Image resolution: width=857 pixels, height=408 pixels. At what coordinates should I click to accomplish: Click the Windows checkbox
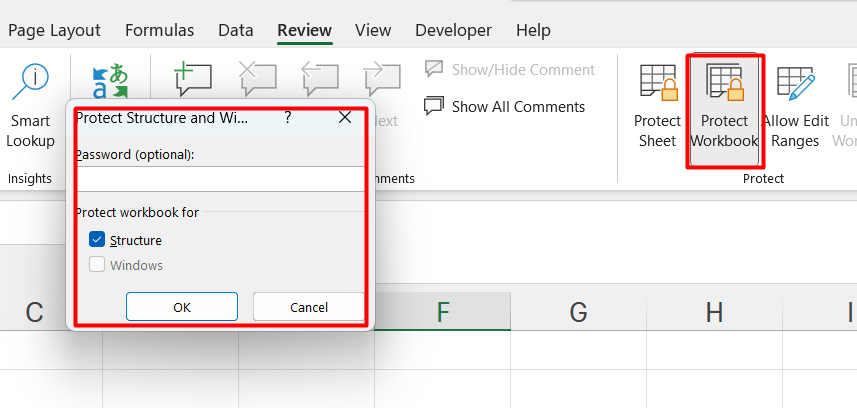[x=97, y=265]
